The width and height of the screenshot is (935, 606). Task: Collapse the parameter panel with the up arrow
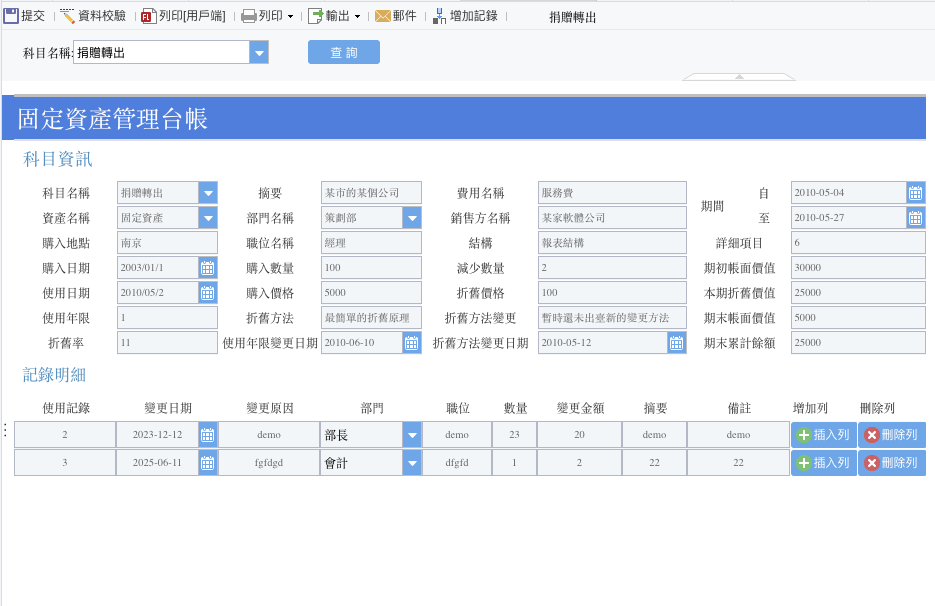tap(739, 76)
